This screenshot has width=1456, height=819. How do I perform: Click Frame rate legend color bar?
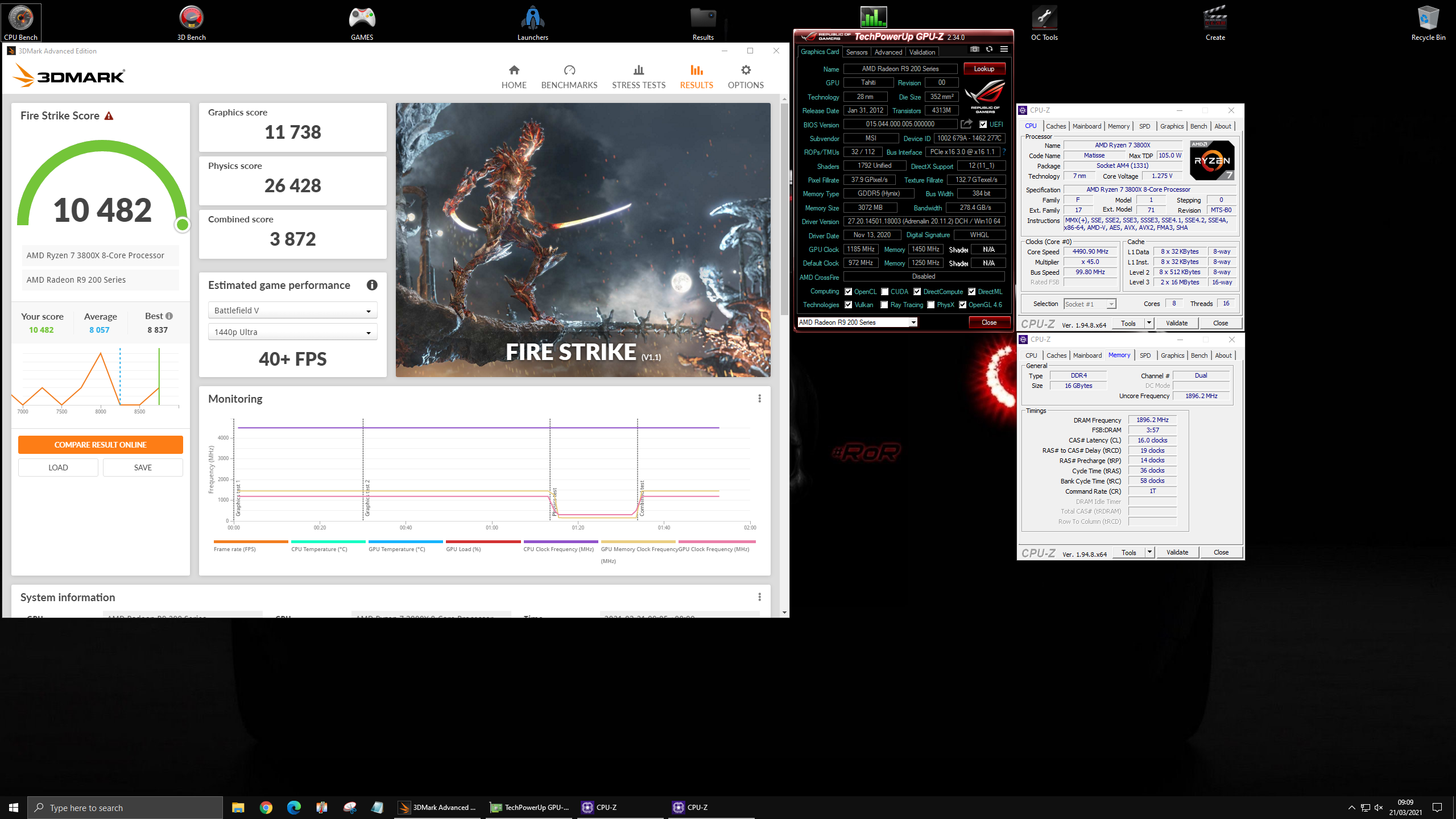[251, 541]
